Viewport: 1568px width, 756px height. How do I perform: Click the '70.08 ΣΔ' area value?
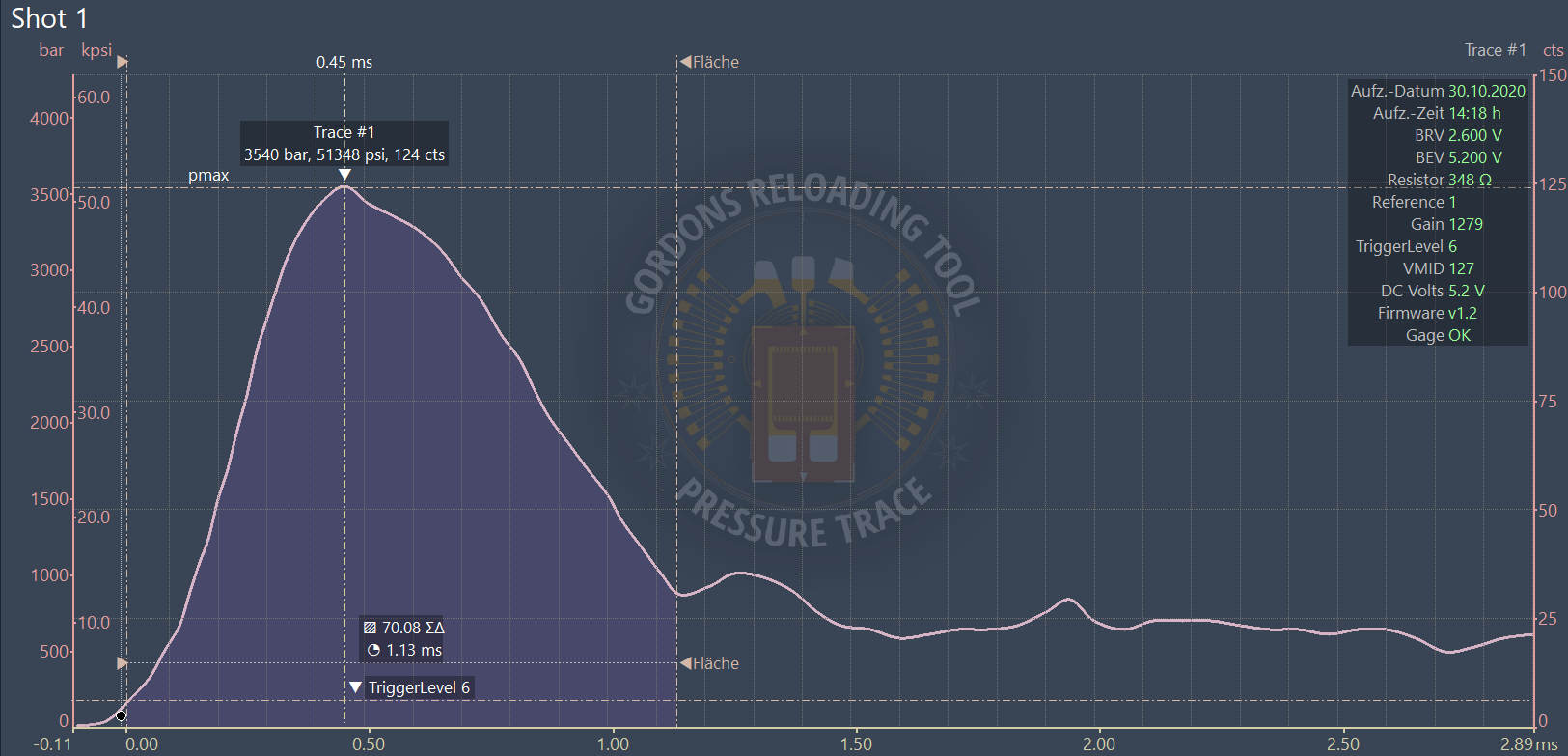pyautogui.click(x=413, y=628)
